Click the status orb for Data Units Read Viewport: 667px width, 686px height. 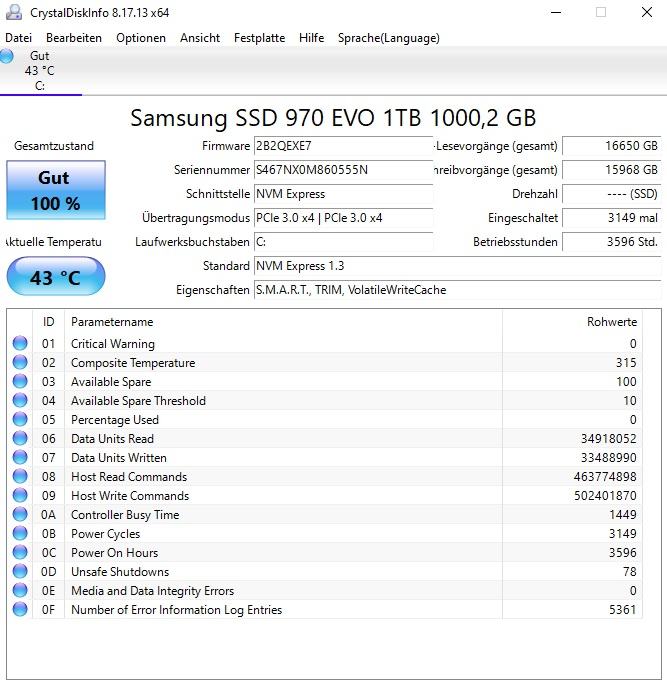click(x=20, y=438)
